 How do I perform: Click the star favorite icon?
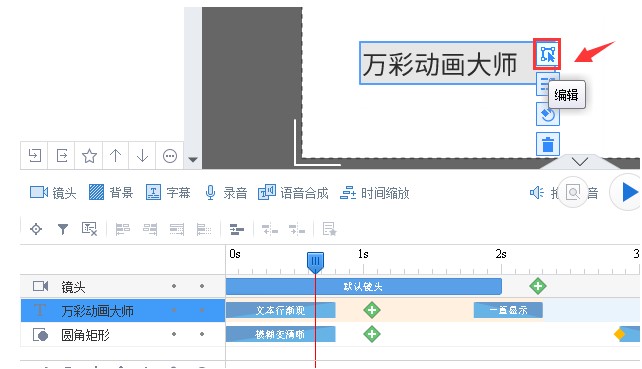pos(89,156)
